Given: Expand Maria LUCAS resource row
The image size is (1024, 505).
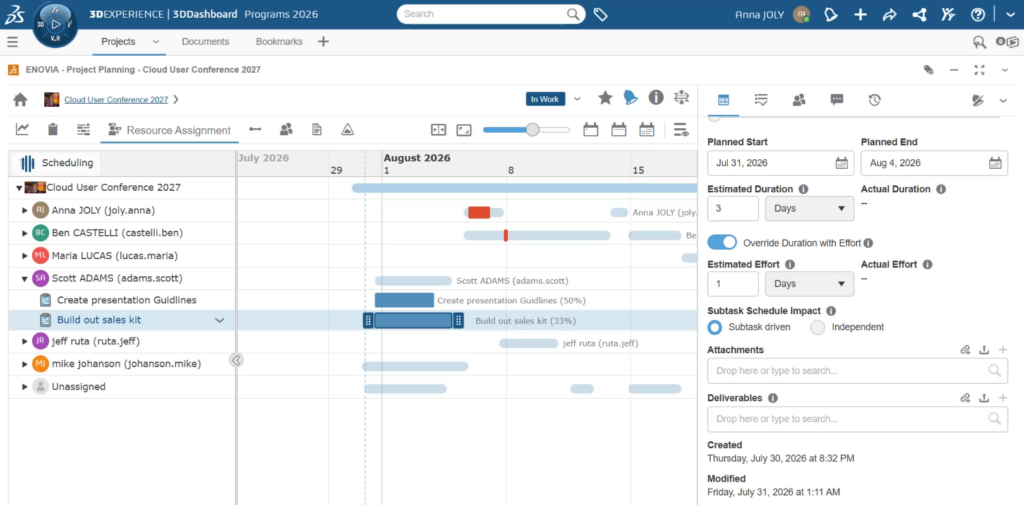Looking at the screenshot, I should pos(25,255).
